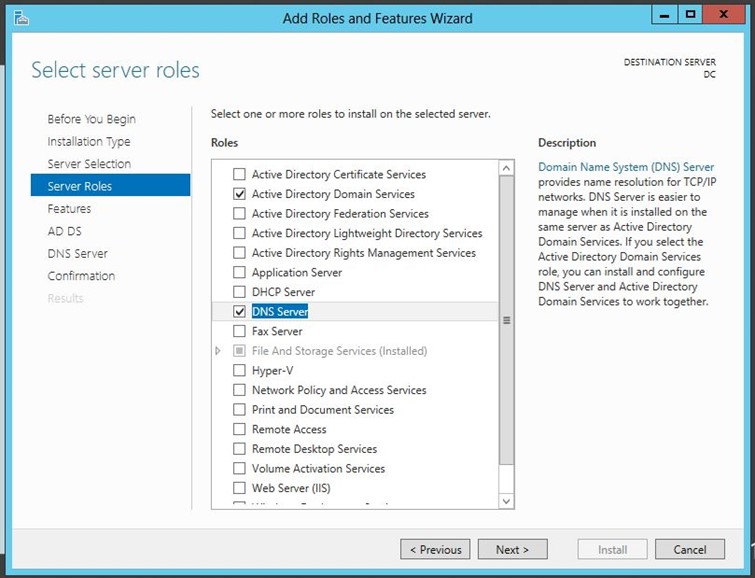Viewport: 755px width, 578px height.
Task: Open the AD DS step in sidebar
Action: [64, 231]
